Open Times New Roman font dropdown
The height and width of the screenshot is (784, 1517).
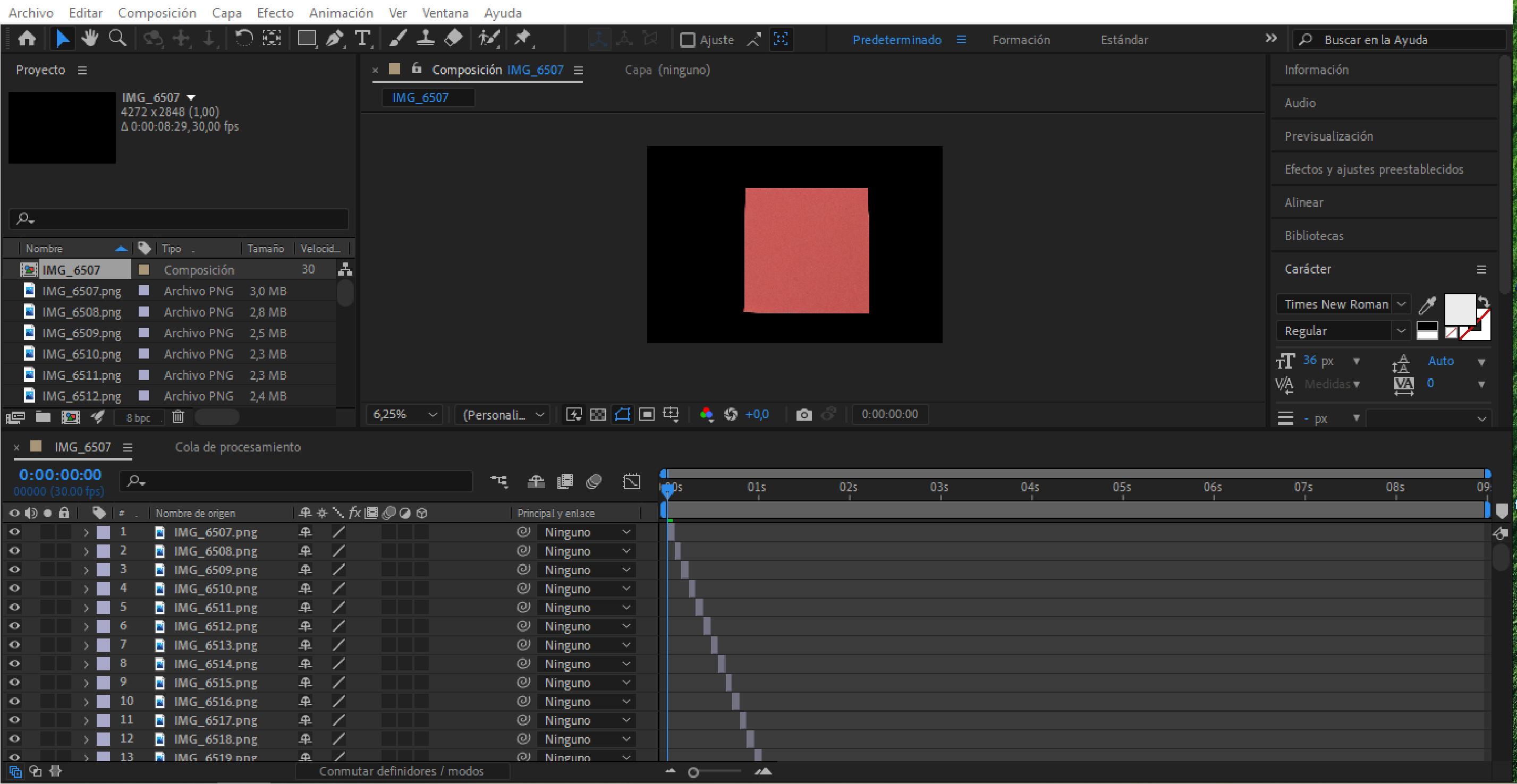pos(1402,304)
